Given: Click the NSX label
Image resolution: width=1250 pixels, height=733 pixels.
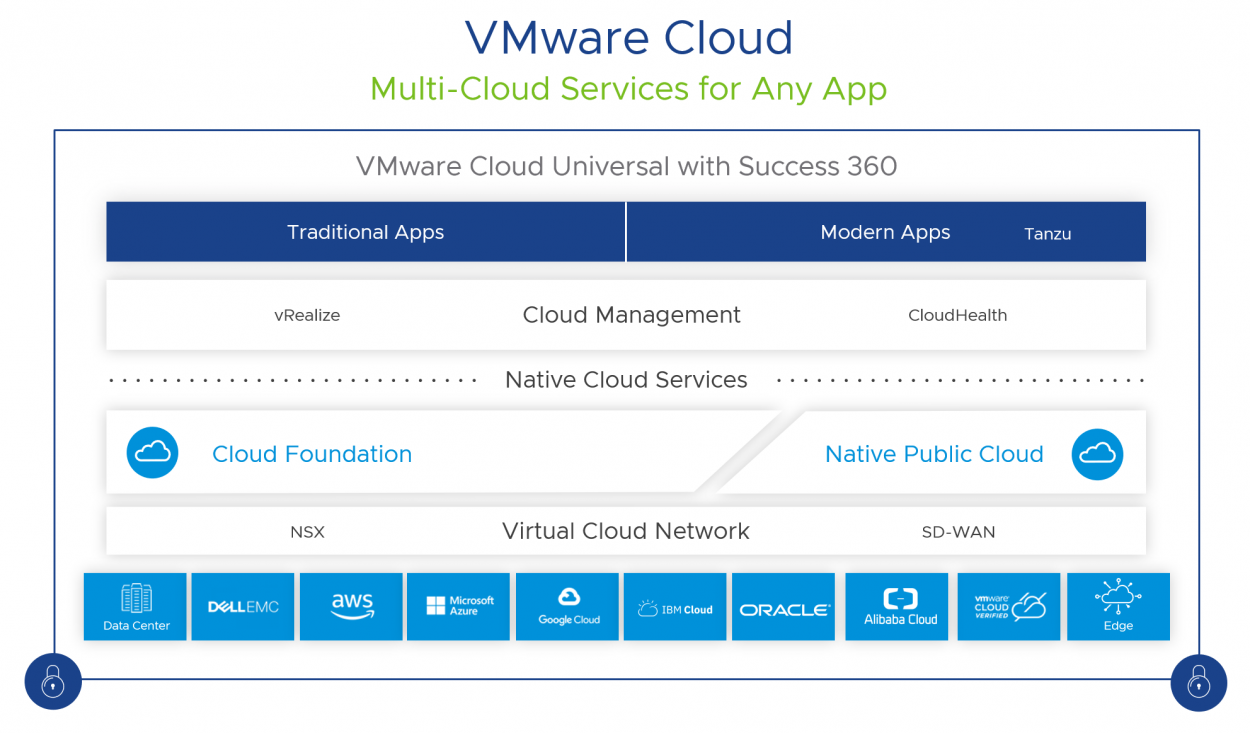Looking at the screenshot, I should [x=307, y=532].
